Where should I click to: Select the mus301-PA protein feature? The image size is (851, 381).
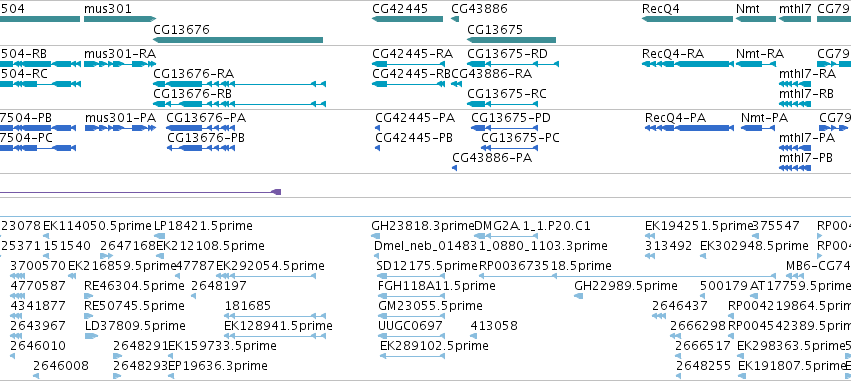[120, 128]
